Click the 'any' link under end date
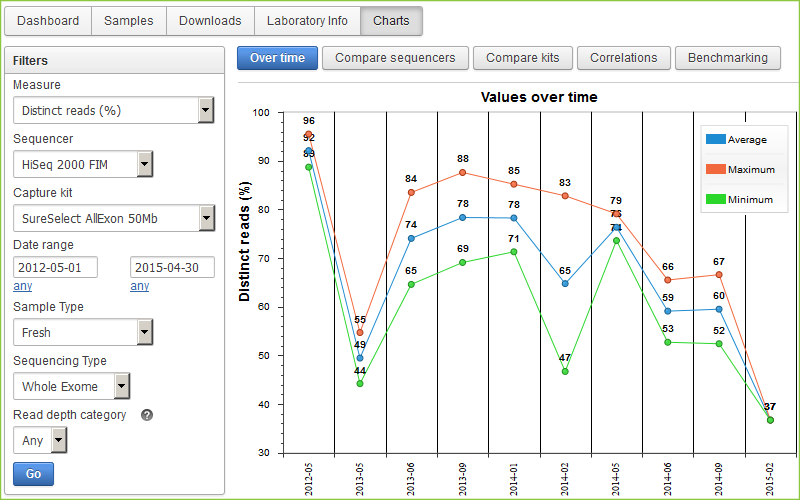Screen dimensions: 800x500 tap(139, 286)
